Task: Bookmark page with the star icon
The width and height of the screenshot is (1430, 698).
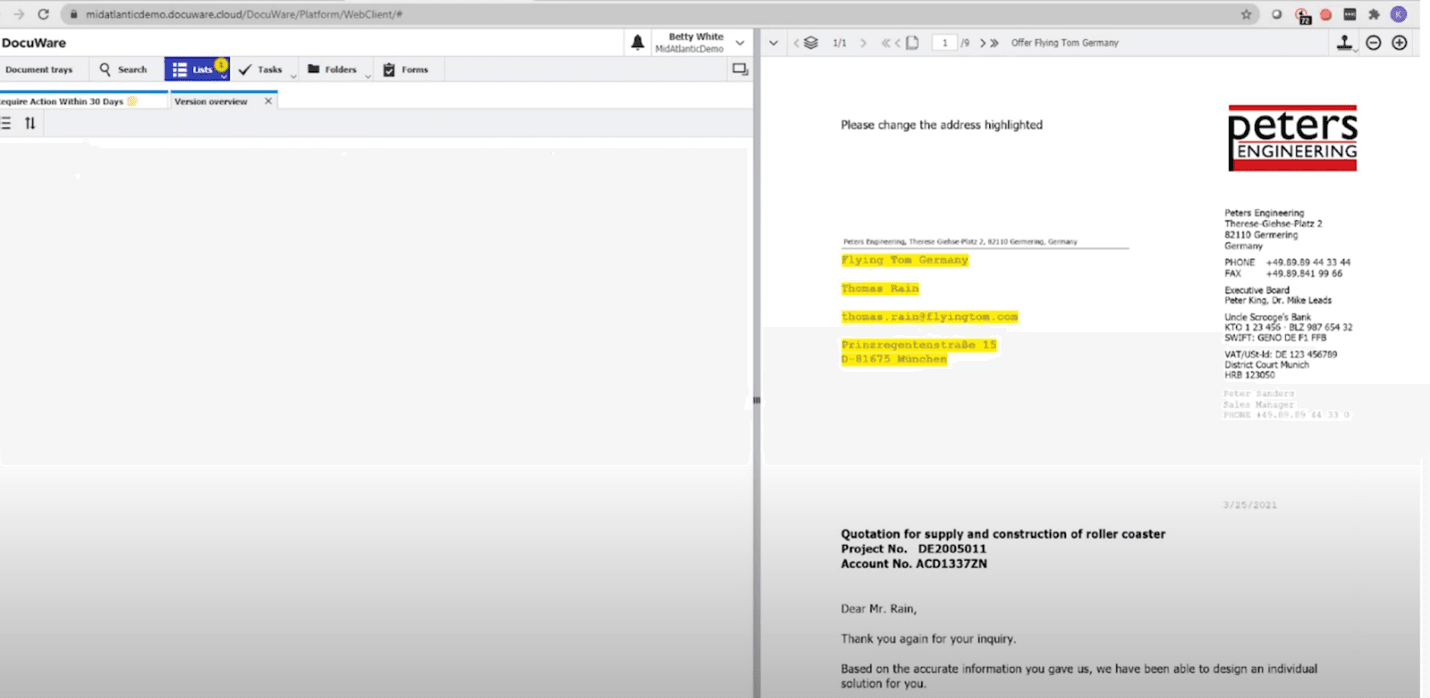Action: [x=1246, y=15]
